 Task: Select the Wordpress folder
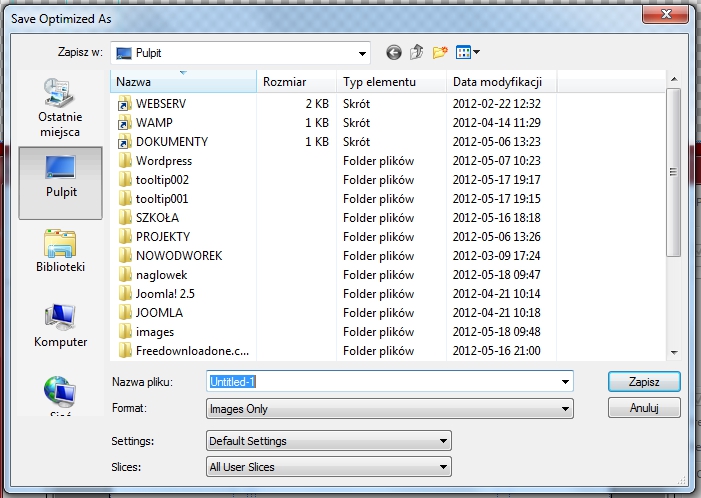[163, 160]
